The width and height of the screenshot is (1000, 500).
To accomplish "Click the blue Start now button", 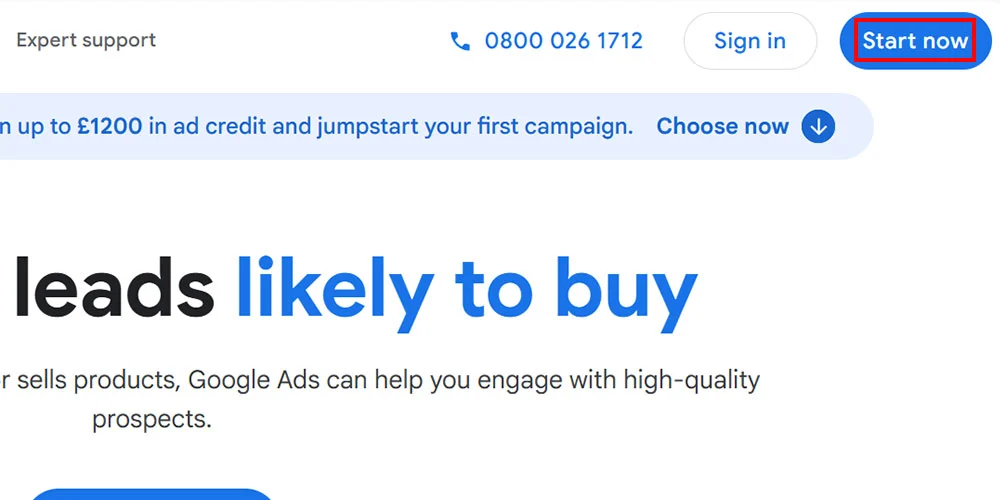I will pos(915,42).
